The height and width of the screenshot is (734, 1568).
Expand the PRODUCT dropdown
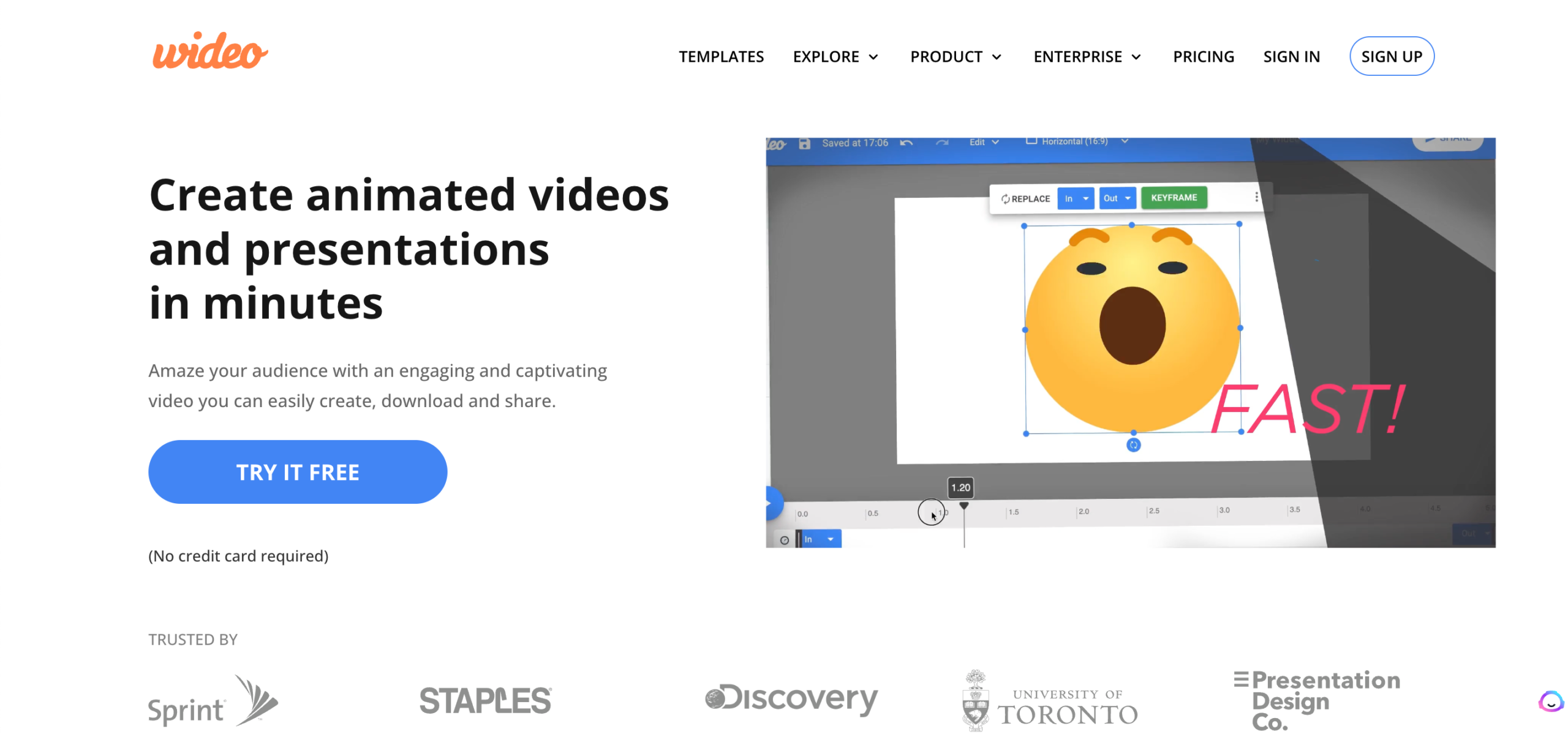coord(956,56)
